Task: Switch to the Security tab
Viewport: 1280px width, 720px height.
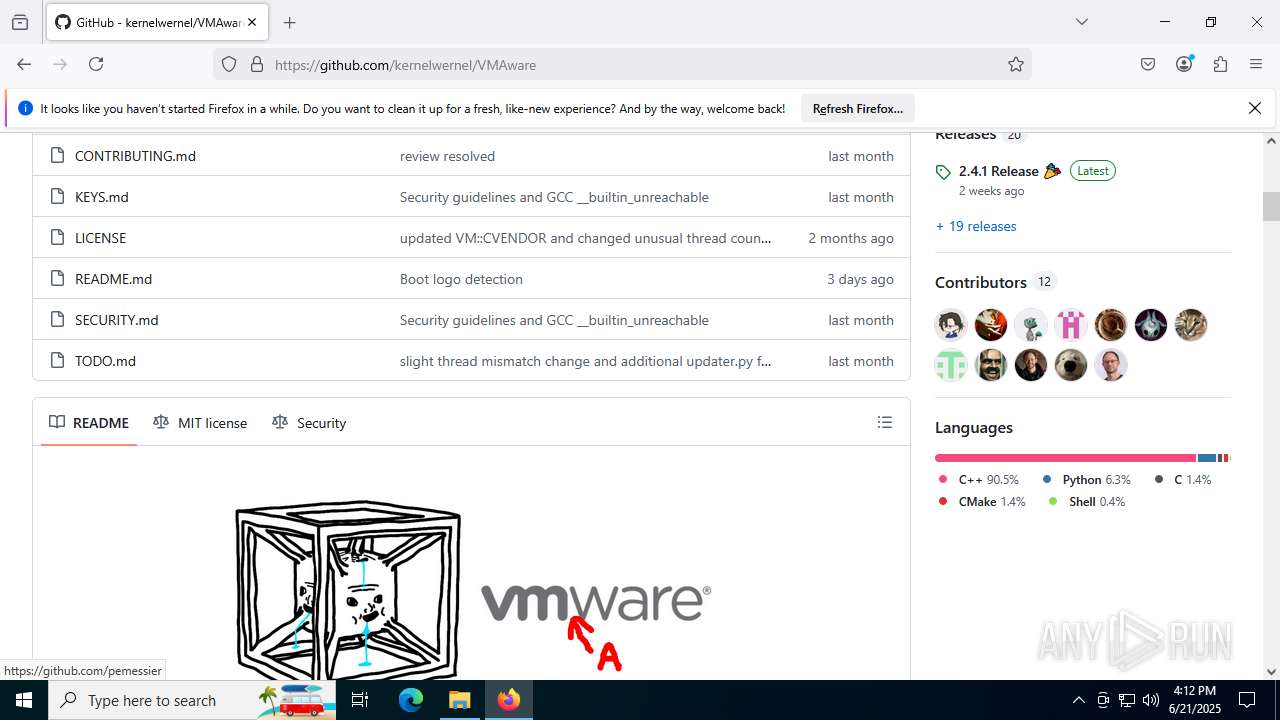Action: click(x=309, y=423)
